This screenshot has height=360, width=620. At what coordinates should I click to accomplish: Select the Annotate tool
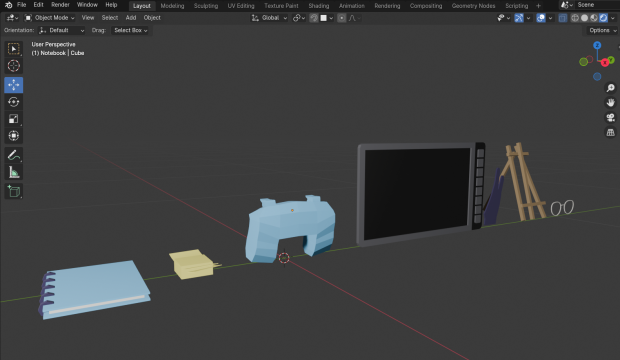tap(13, 155)
